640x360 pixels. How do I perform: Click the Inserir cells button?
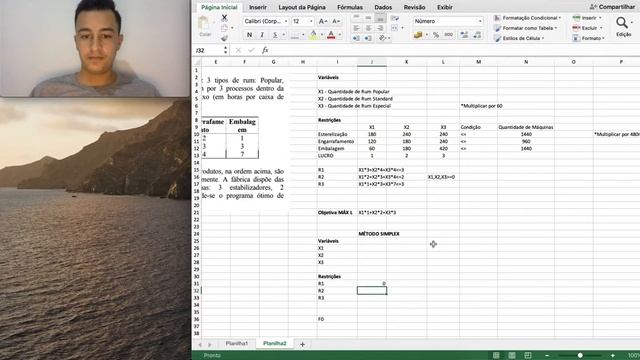[x=587, y=18]
